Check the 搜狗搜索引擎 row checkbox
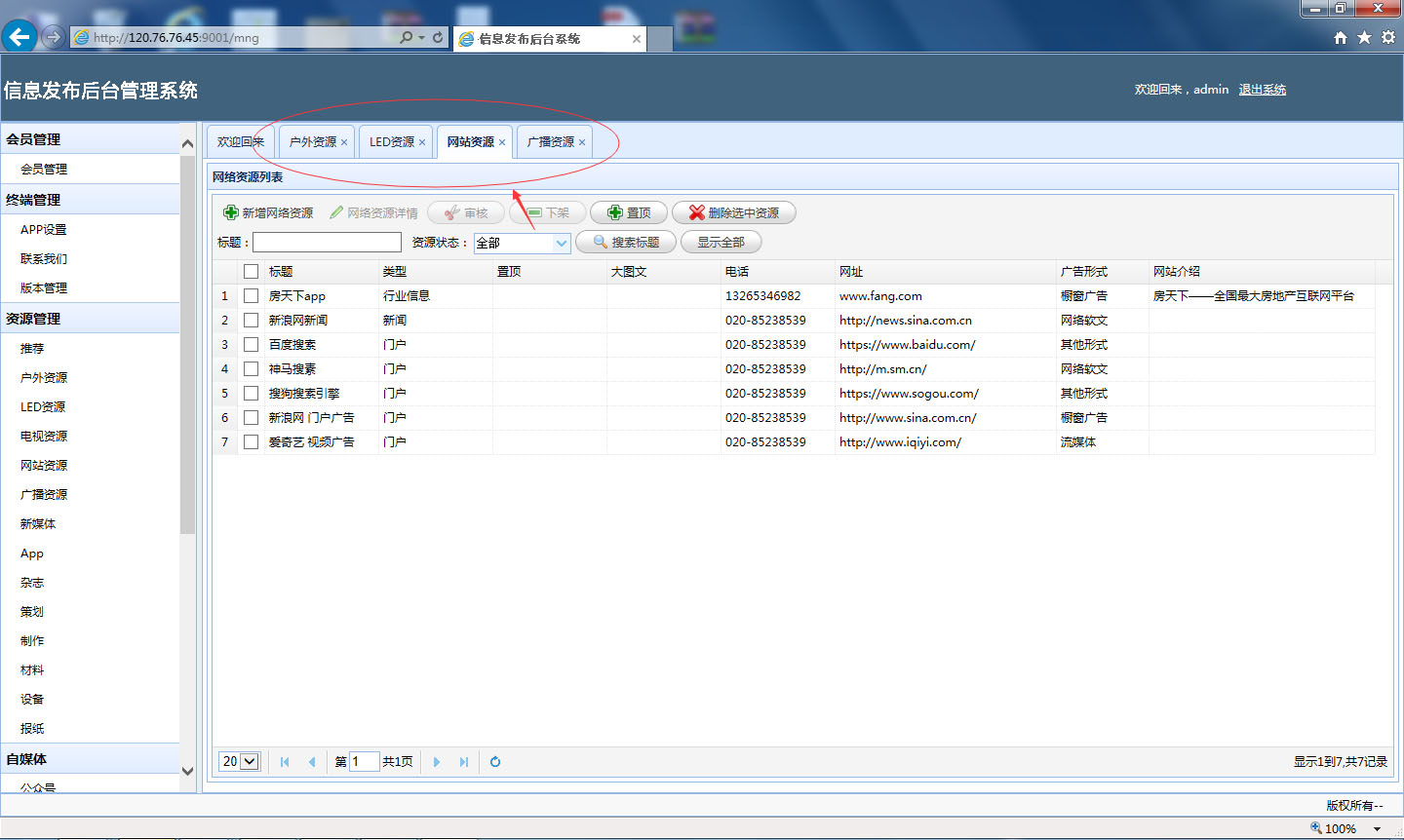 [x=251, y=394]
